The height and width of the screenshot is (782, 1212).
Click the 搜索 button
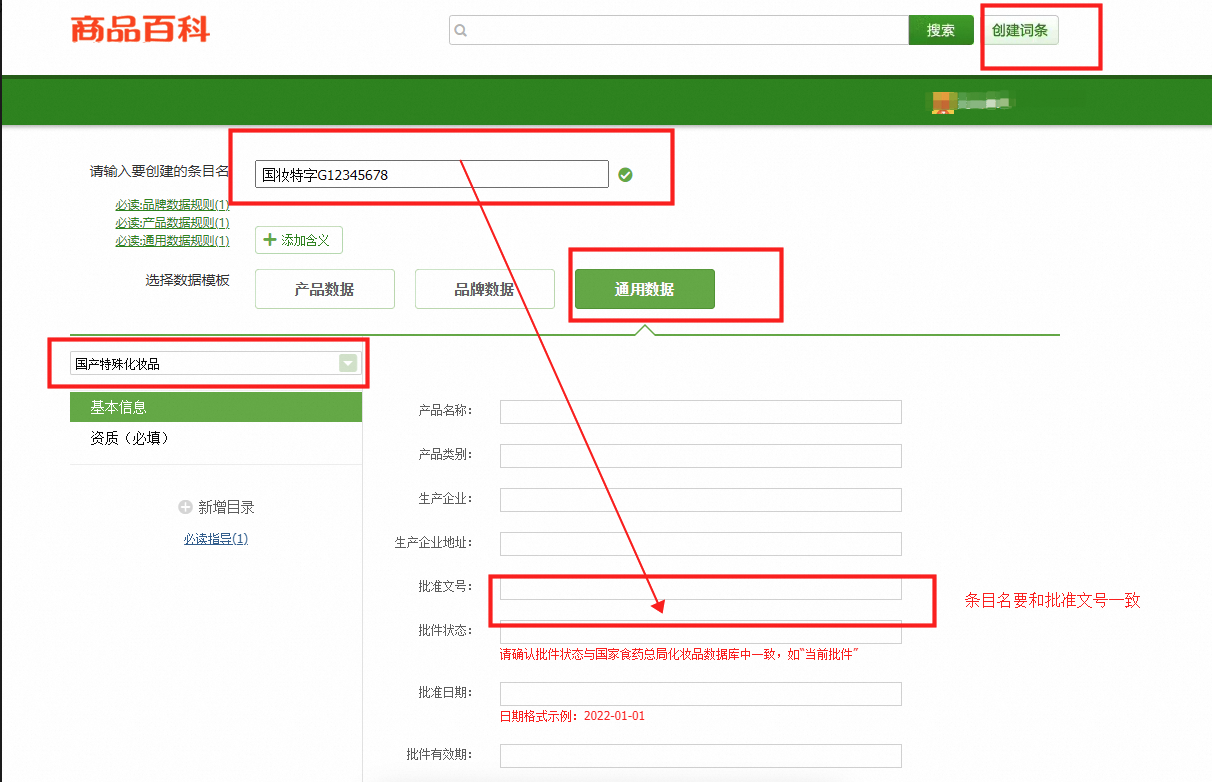[941, 30]
